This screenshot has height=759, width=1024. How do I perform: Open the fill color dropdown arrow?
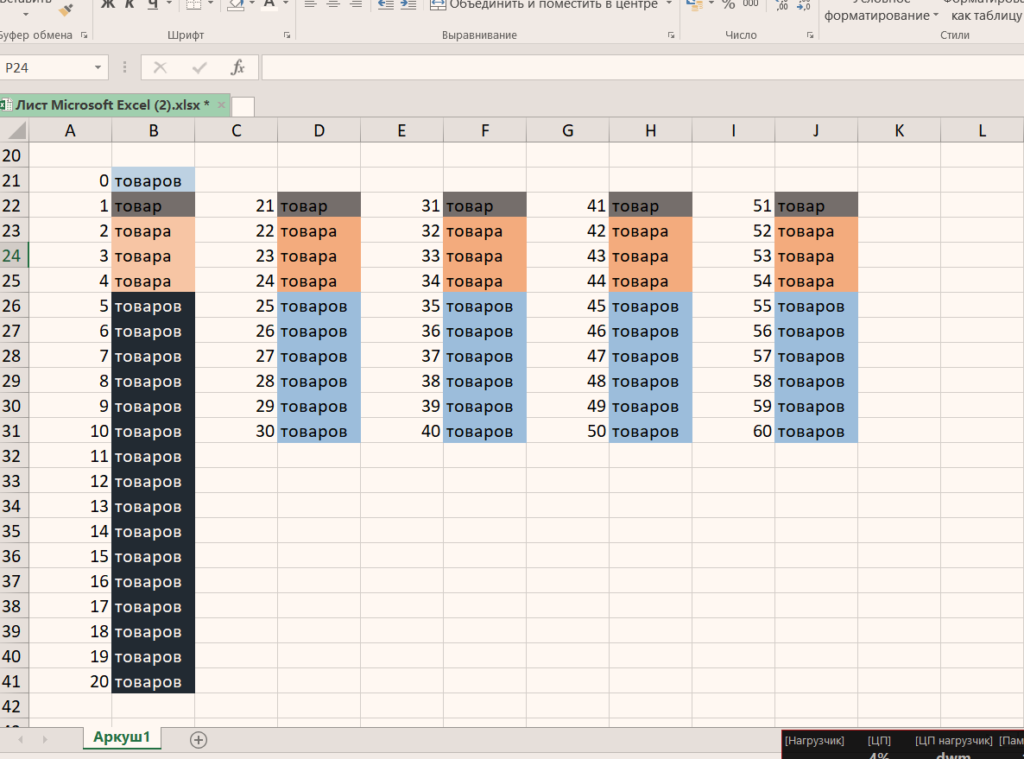point(252,4)
